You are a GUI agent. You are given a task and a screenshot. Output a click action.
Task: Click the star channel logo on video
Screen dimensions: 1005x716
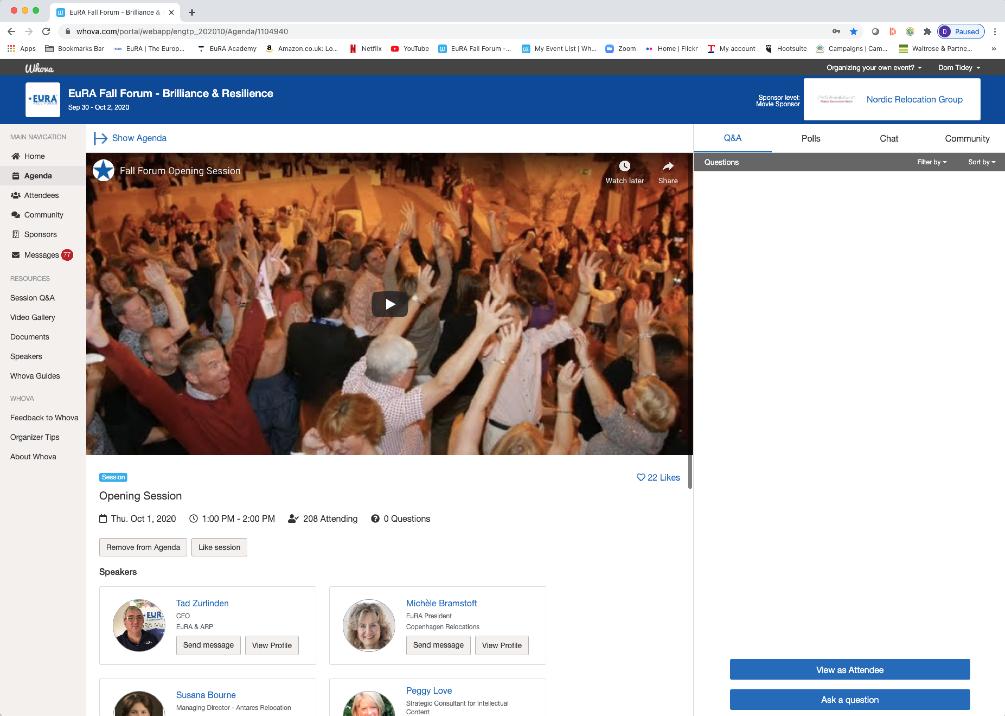coord(103,171)
